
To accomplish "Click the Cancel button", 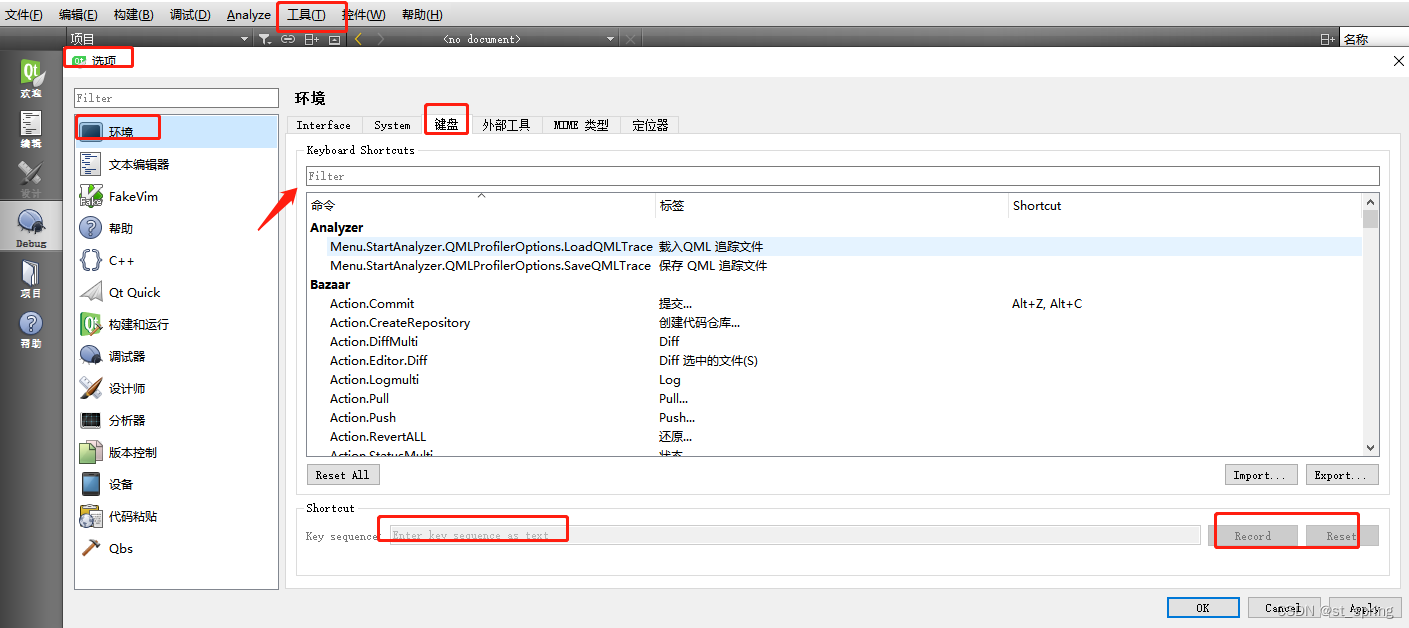I will 1283,607.
